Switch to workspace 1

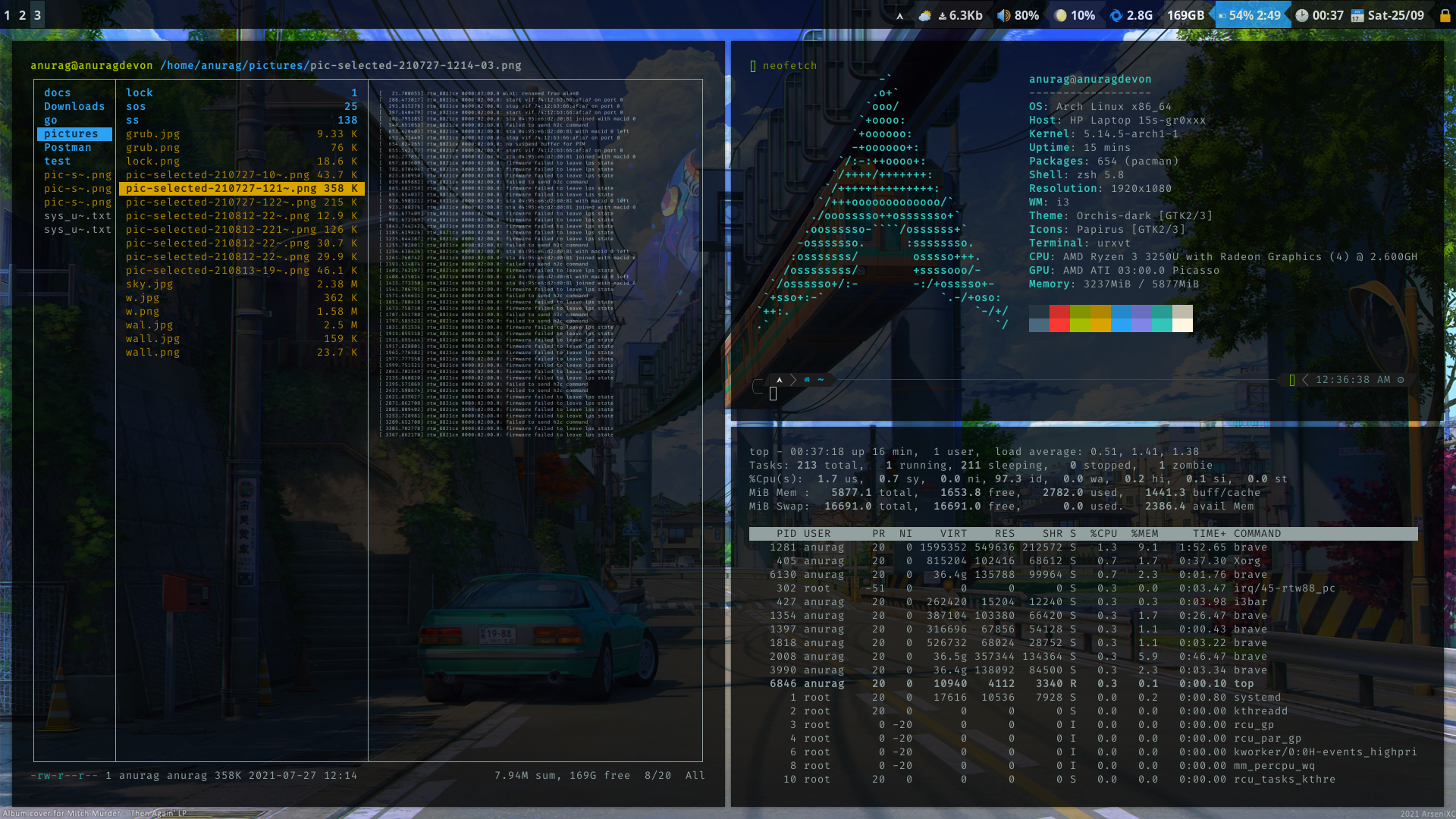pyautogui.click(x=8, y=15)
